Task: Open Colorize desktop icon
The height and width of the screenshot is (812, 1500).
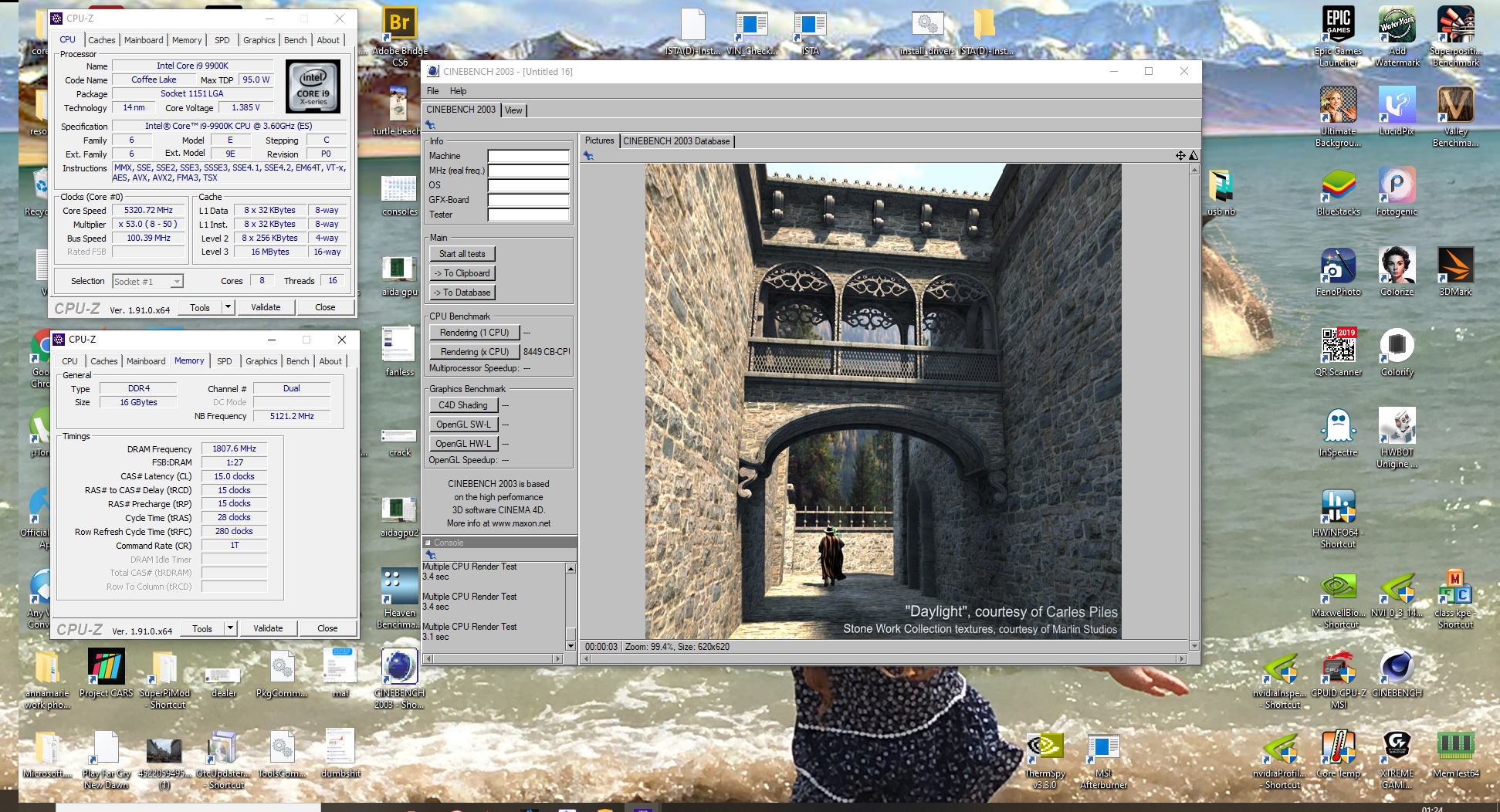Action: [1397, 272]
